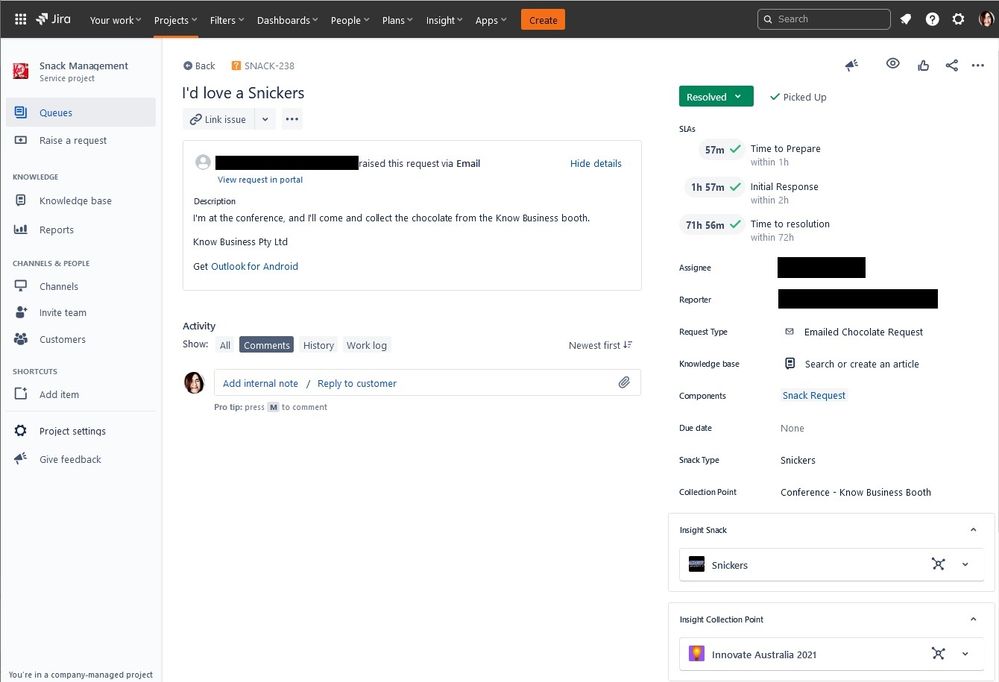Show All activity
This screenshot has height=682, width=999.
225,345
